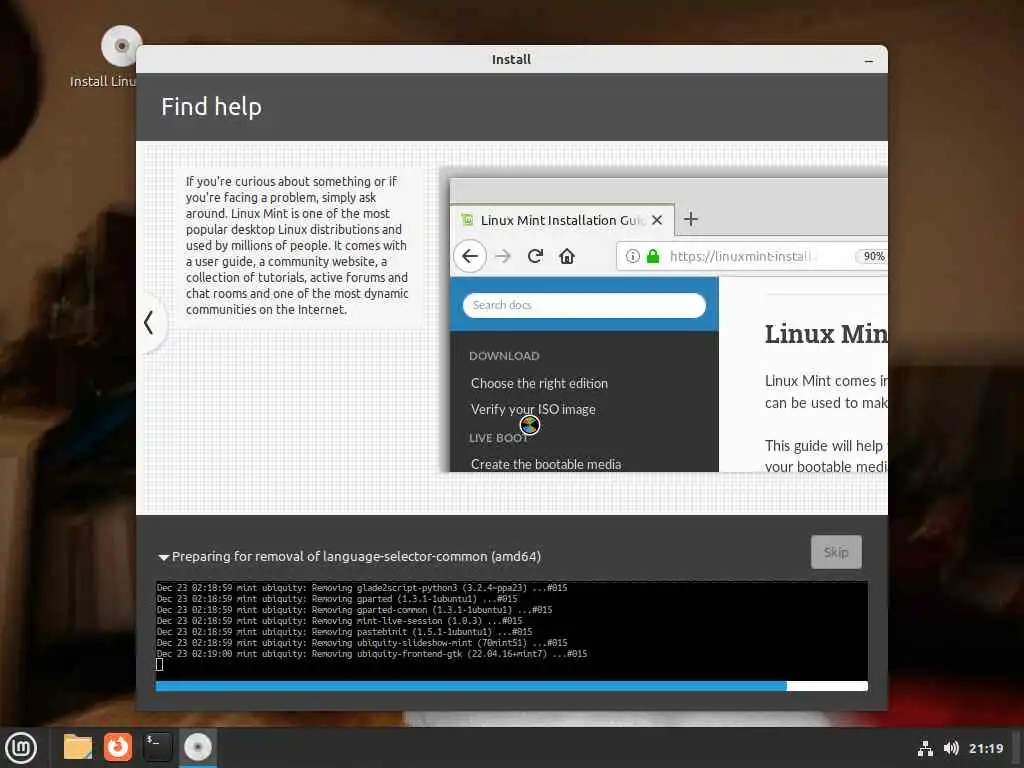The width and height of the screenshot is (1024, 768).
Task: Open 'Verify your ISO image' link
Action: [x=533, y=409]
